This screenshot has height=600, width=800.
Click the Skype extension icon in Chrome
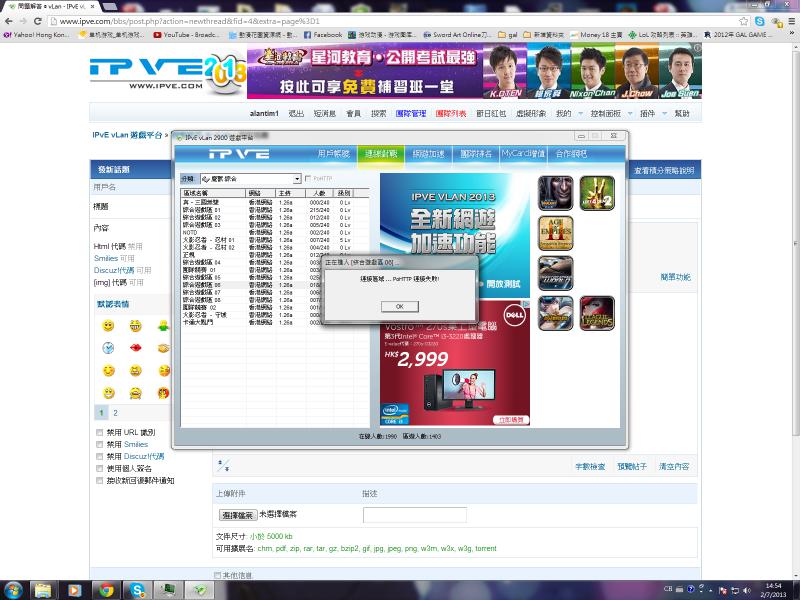click(760, 21)
